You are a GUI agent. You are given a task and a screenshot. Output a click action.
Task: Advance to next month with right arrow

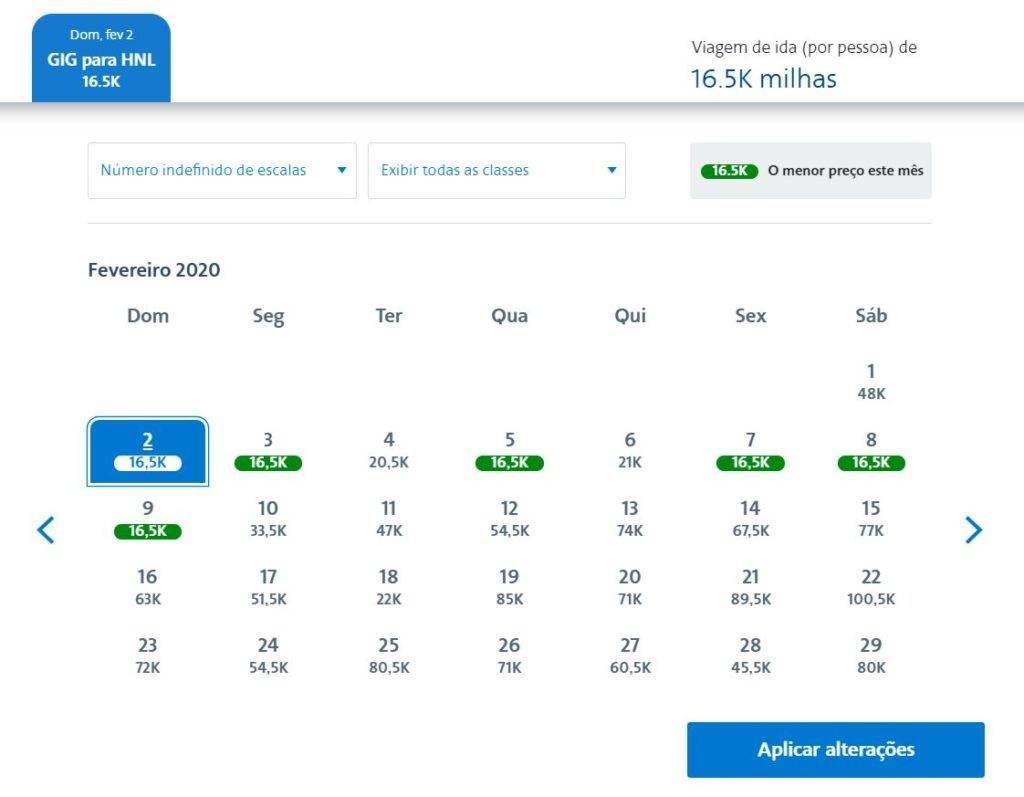pos(973,529)
